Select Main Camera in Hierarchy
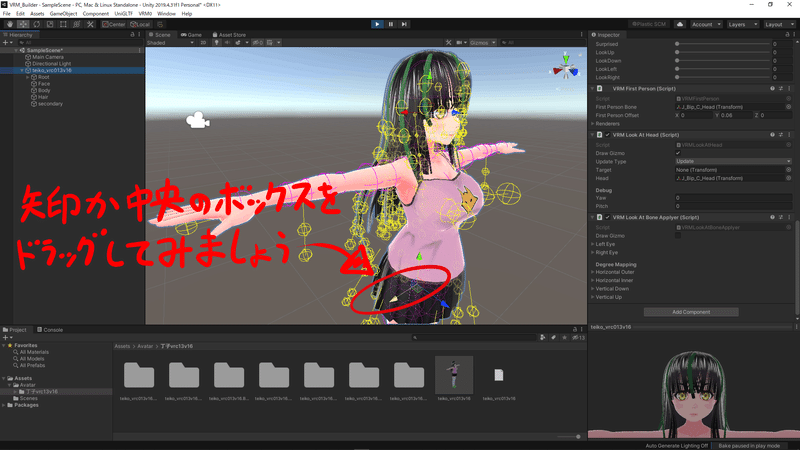The height and width of the screenshot is (450, 800). coord(48,57)
